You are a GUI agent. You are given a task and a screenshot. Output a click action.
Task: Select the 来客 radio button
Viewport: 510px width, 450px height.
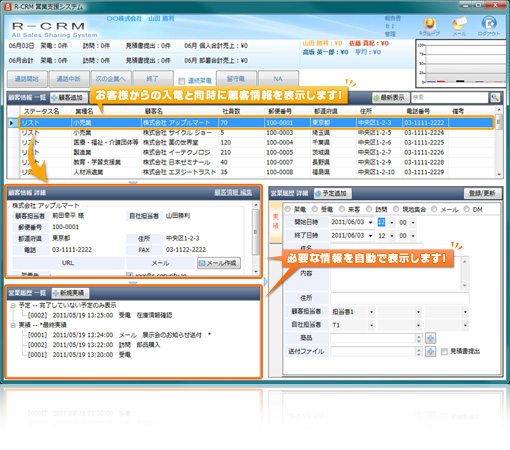click(342, 209)
